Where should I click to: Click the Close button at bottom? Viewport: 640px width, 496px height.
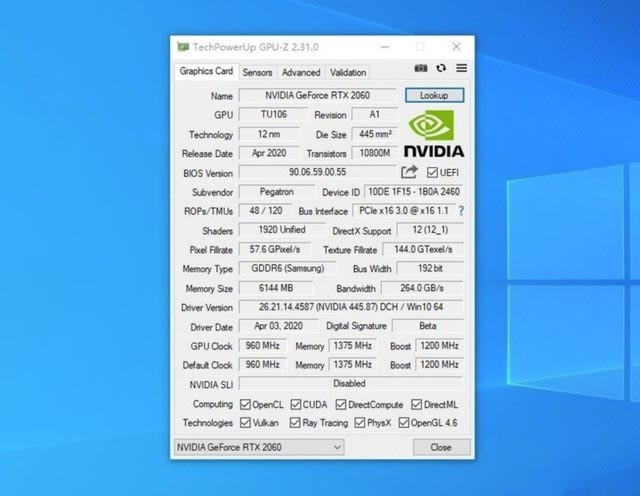click(x=441, y=447)
